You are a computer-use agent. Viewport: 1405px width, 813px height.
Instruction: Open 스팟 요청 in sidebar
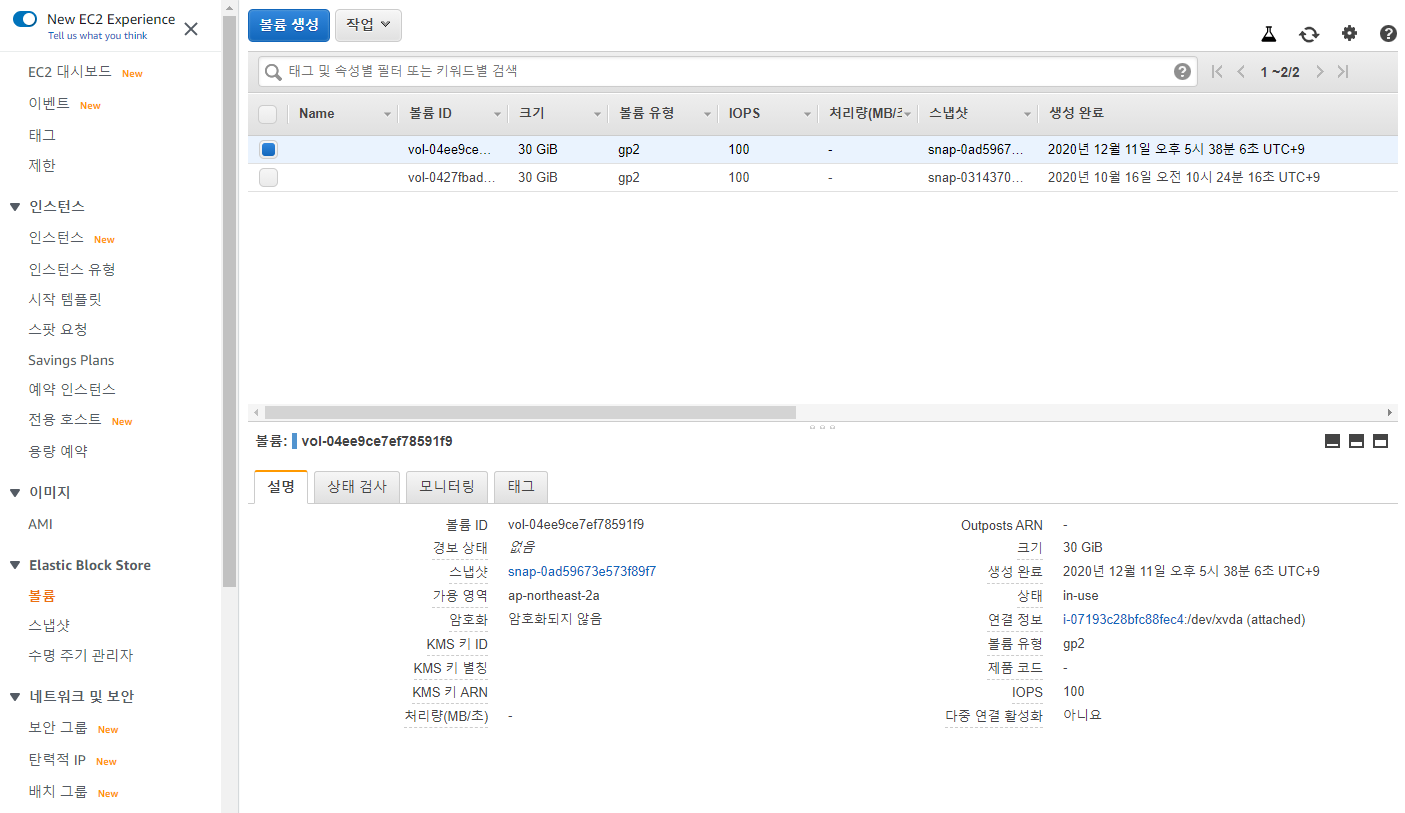(x=58, y=329)
